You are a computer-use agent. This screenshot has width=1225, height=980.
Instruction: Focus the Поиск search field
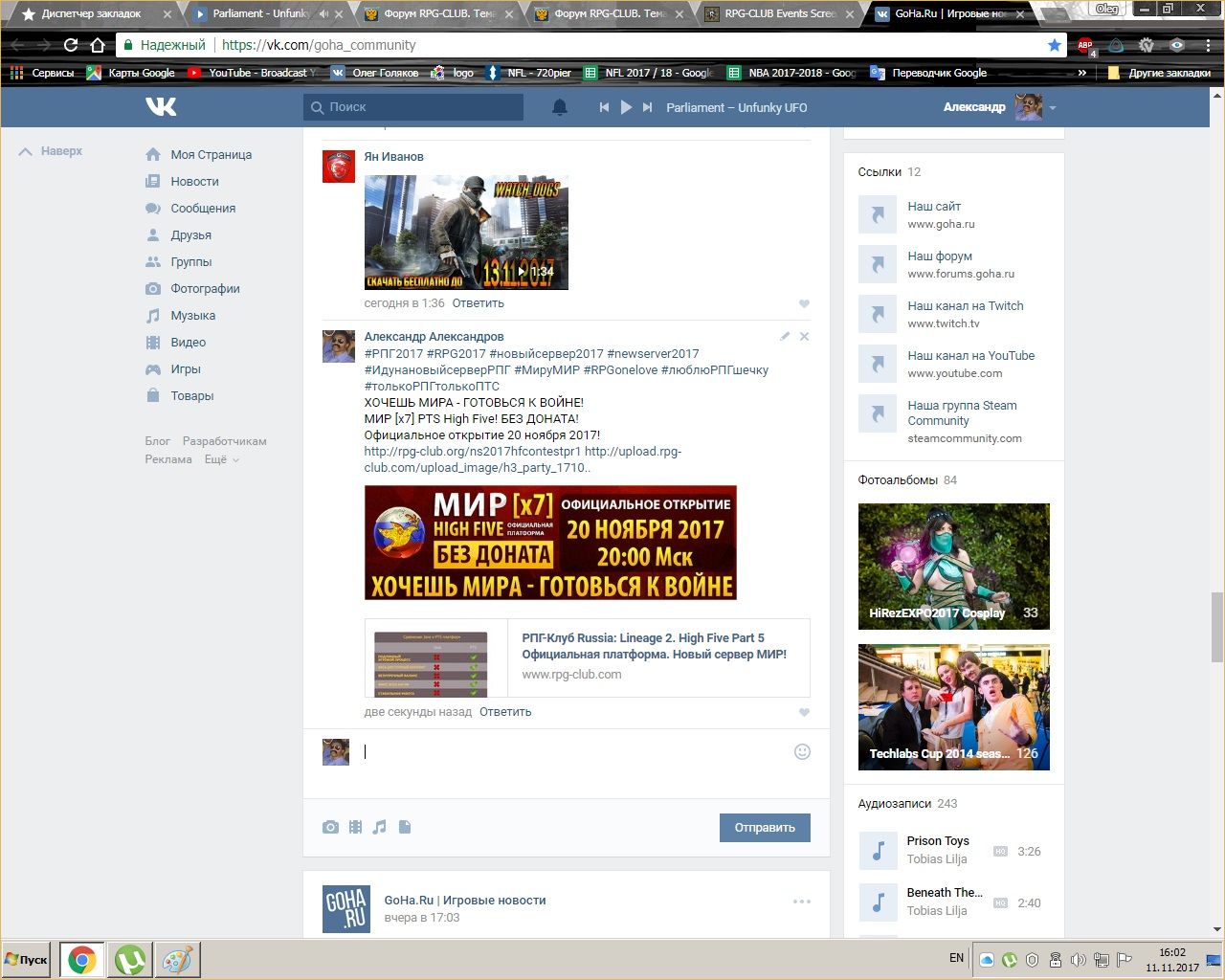tap(413, 107)
